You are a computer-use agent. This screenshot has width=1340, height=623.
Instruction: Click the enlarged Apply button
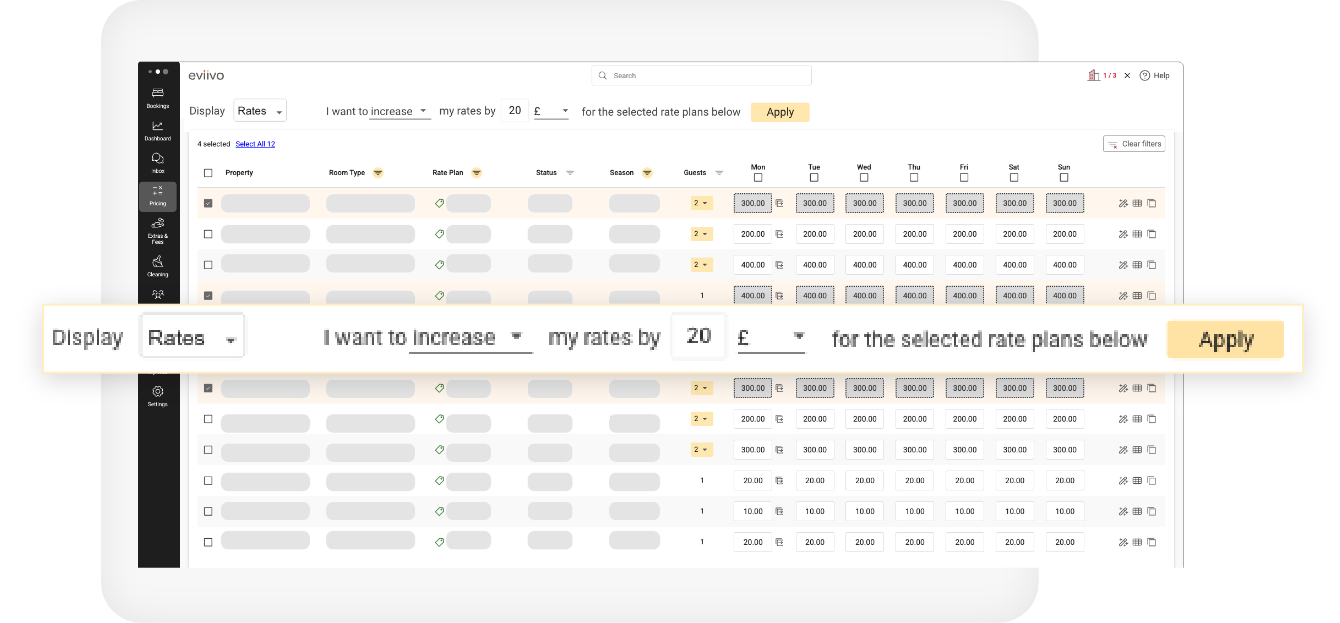point(1225,340)
